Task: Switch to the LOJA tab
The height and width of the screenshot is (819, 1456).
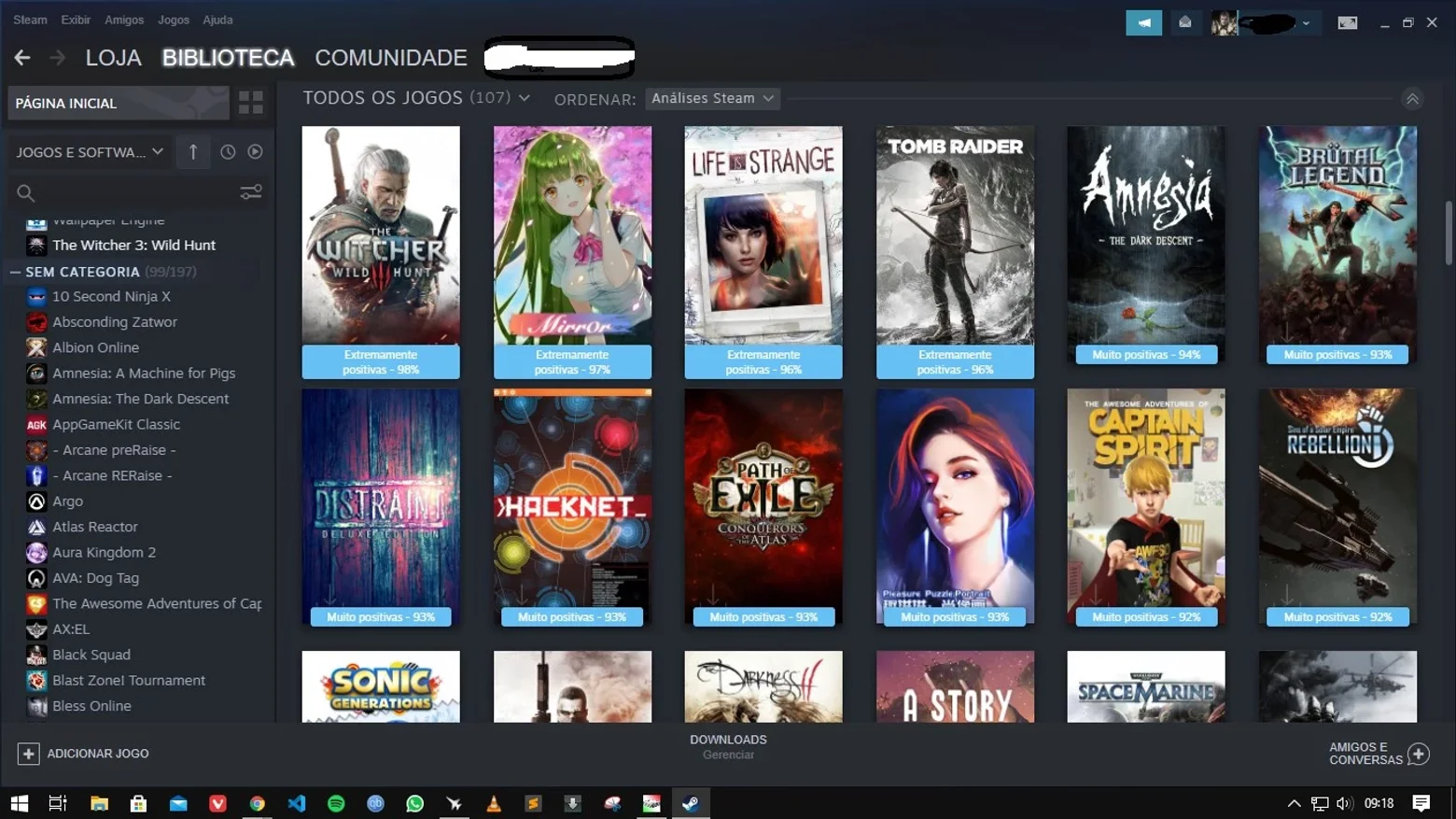Action: point(114,58)
